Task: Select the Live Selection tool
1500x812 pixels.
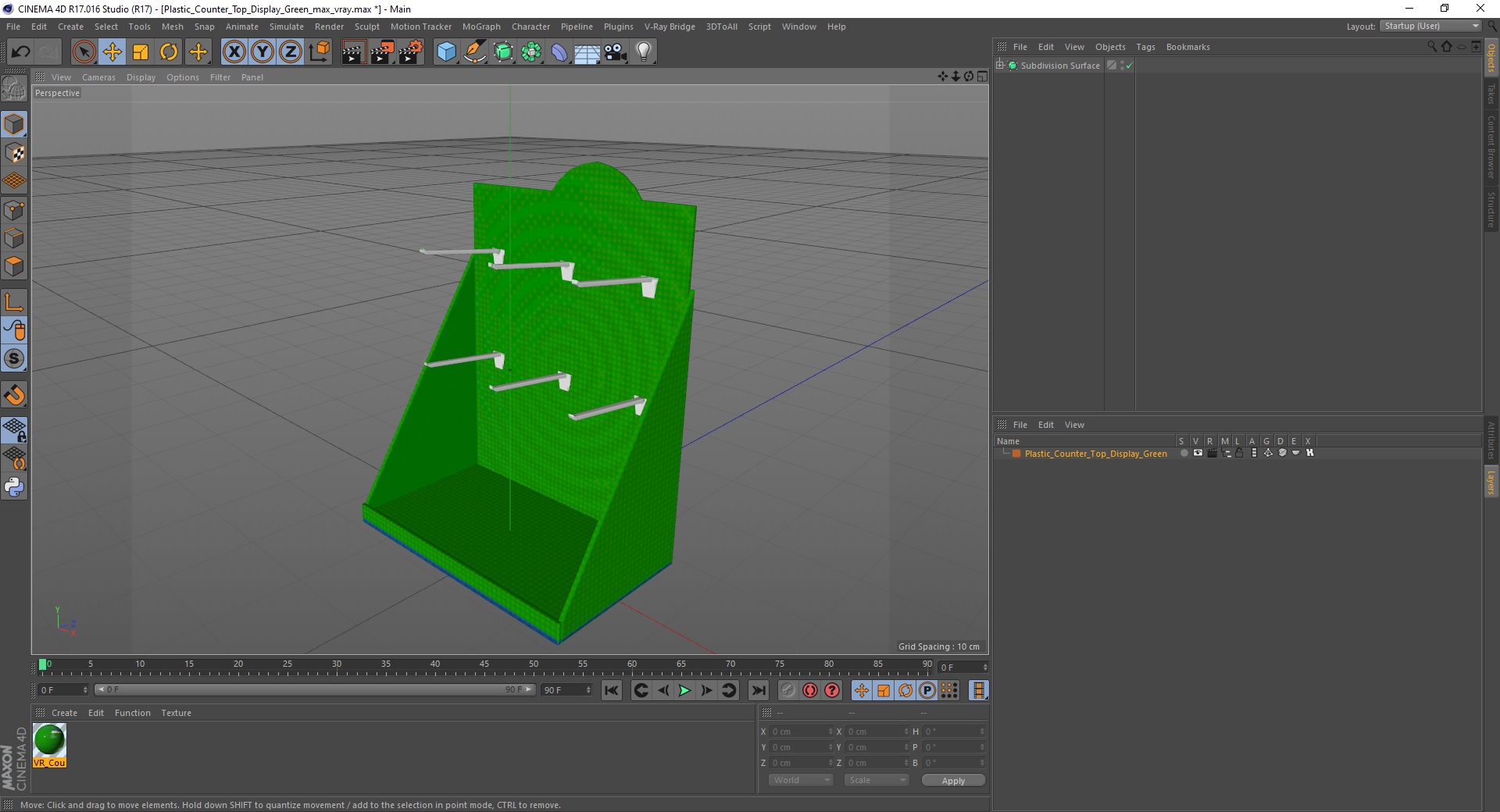Action: [84, 52]
